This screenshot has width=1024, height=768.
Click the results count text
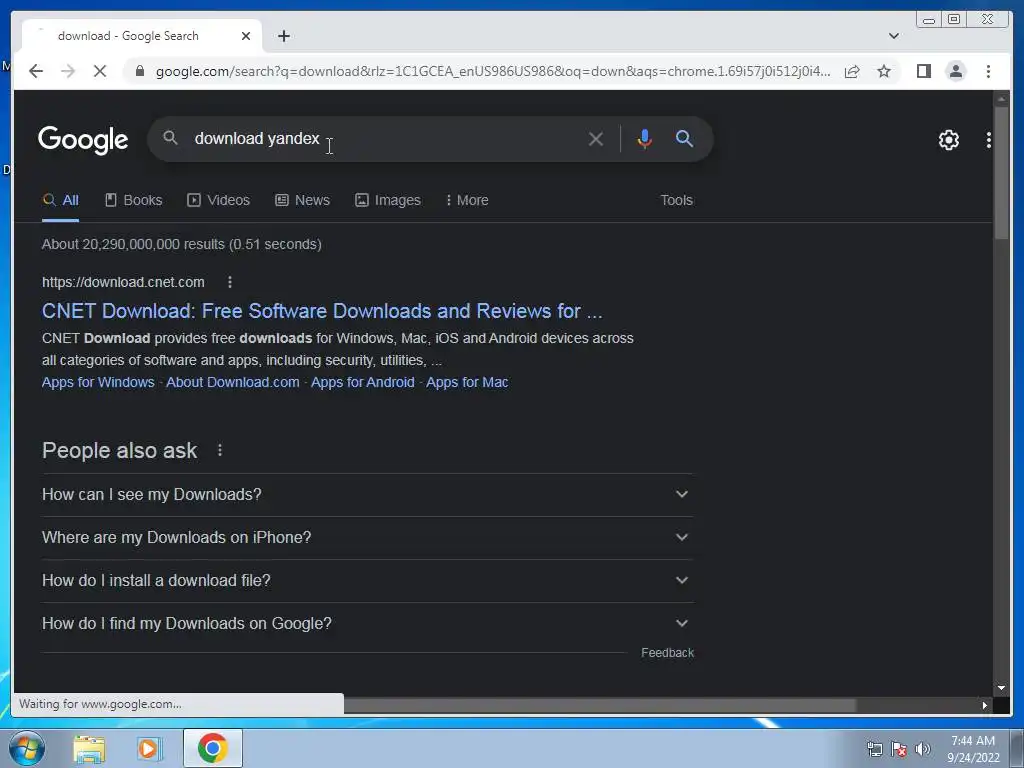pos(182,244)
